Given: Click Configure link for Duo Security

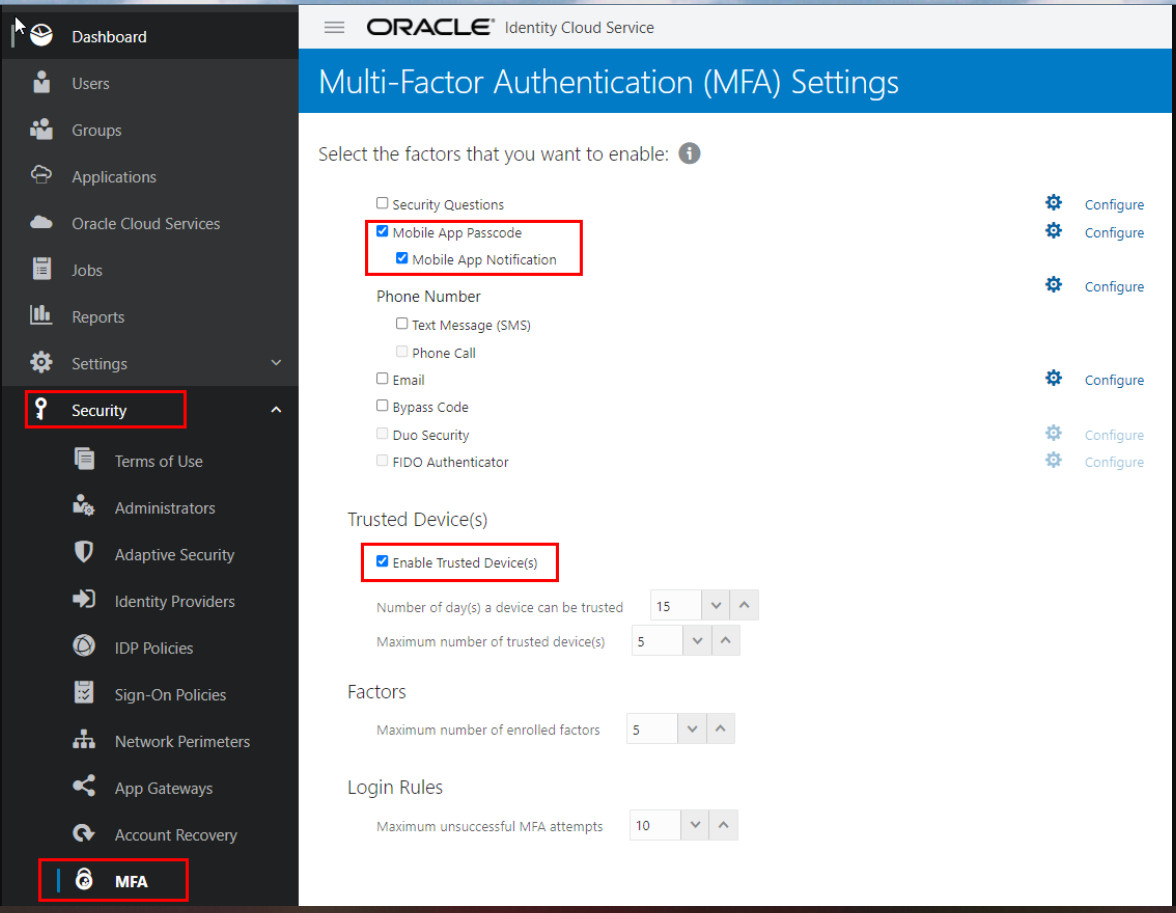Looking at the screenshot, I should pos(1114,435).
